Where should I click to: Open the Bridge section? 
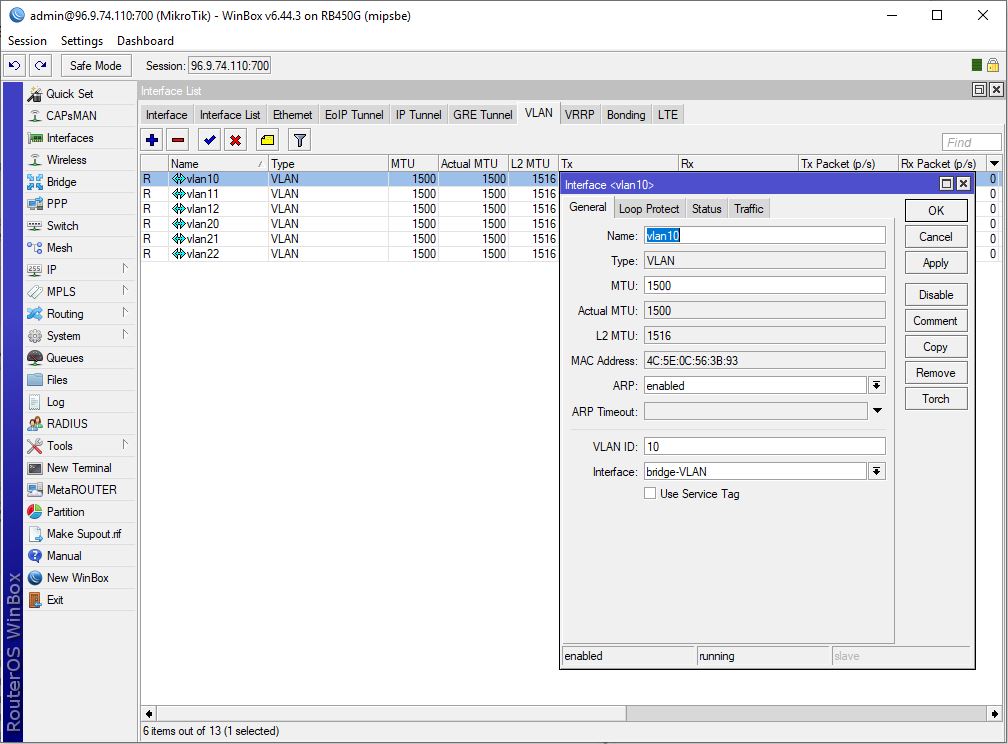pos(61,182)
